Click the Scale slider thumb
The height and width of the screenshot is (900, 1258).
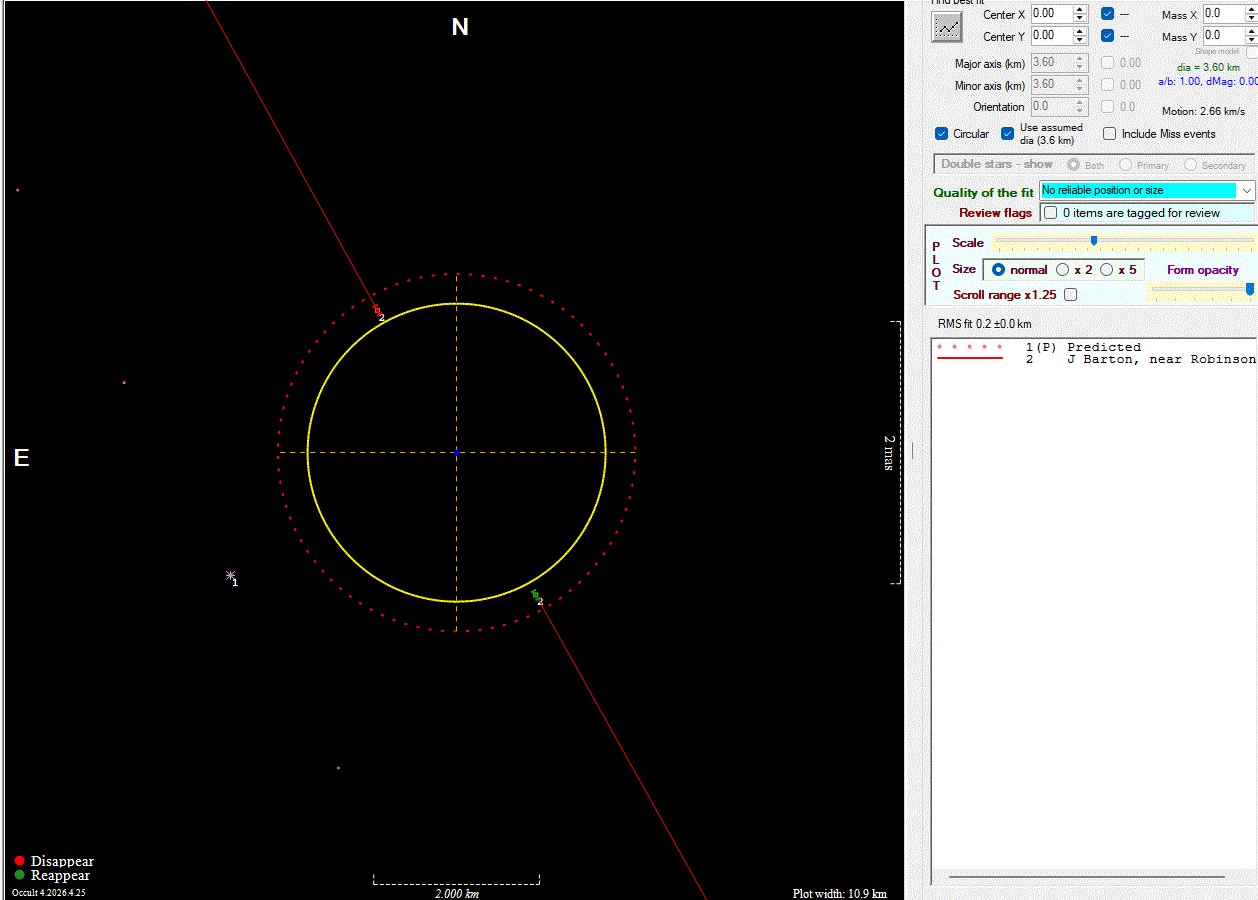pyautogui.click(x=1094, y=240)
